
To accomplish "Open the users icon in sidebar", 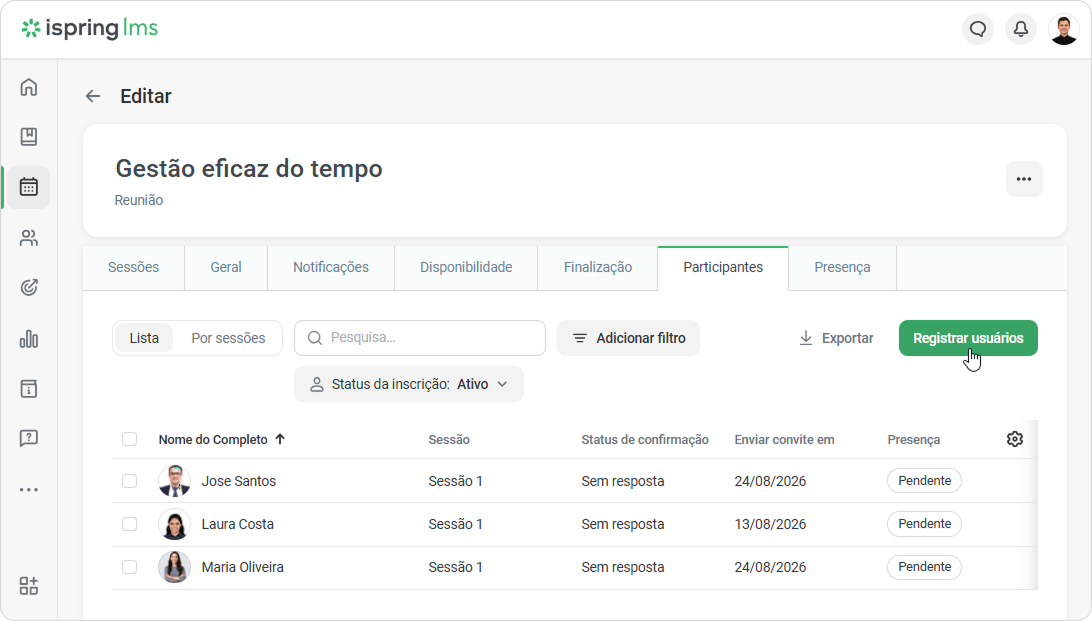I will [x=29, y=238].
